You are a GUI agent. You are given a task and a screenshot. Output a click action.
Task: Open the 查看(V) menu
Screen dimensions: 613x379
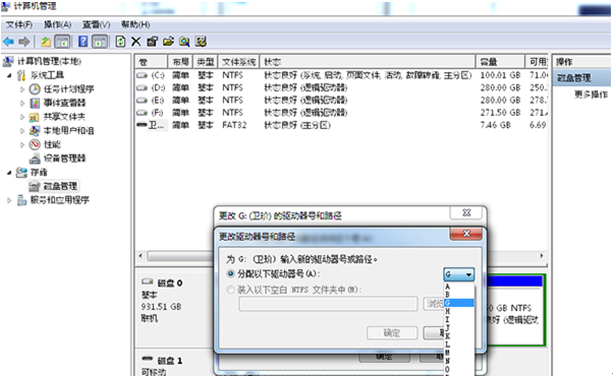tap(96, 25)
